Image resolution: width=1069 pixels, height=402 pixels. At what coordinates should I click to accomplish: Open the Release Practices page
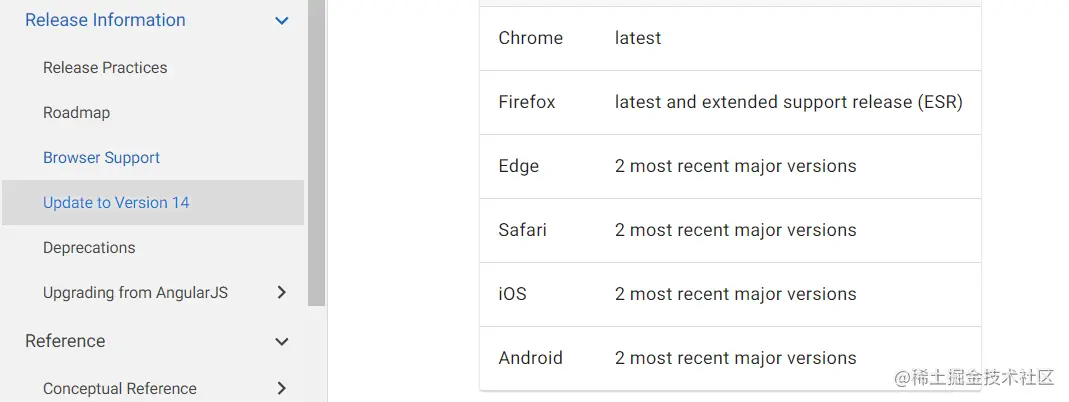pyautogui.click(x=105, y=68)
